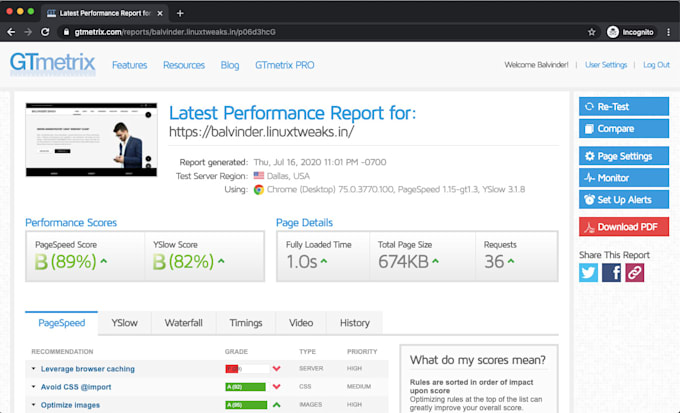This screenshot has height=413, width=680.
Task: Open the Timings tab
Action: (x=246, y=323)
